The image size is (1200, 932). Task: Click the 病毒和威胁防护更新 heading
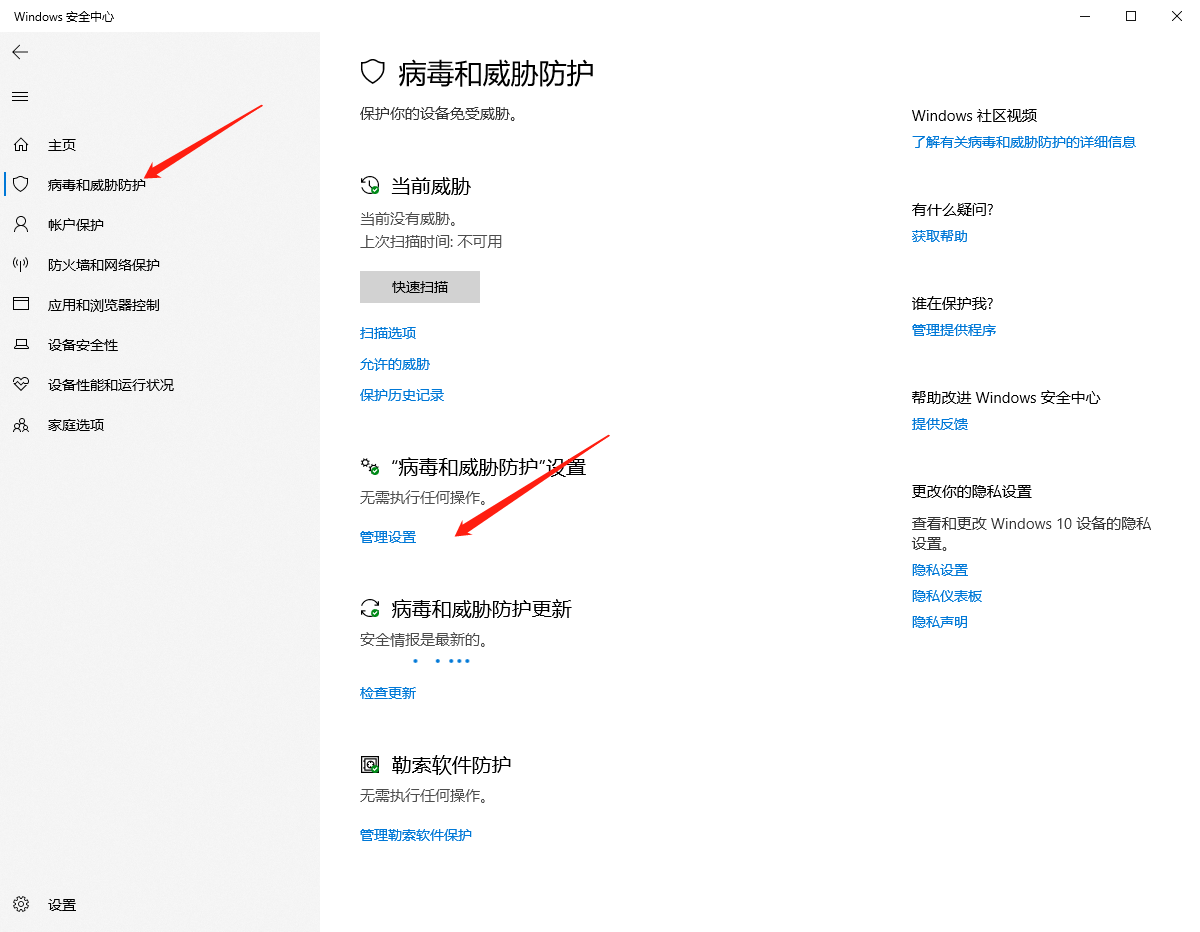point(482,609)
